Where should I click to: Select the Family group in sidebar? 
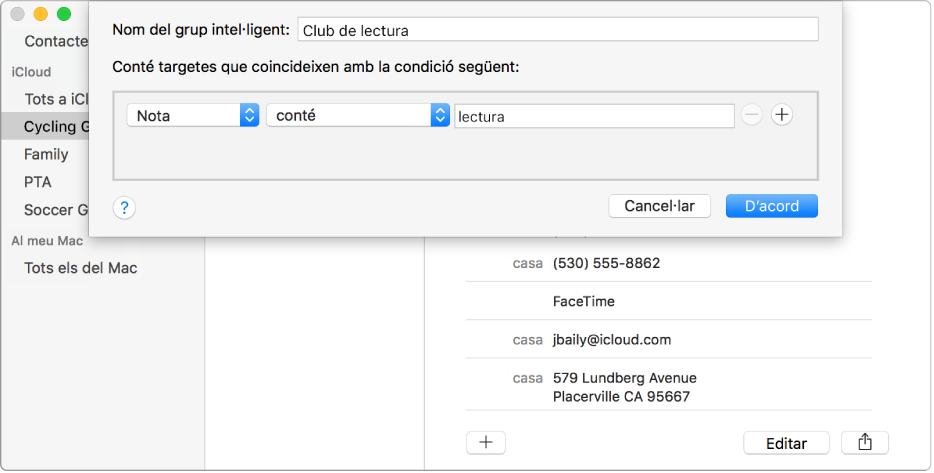[x=46, y=154]
